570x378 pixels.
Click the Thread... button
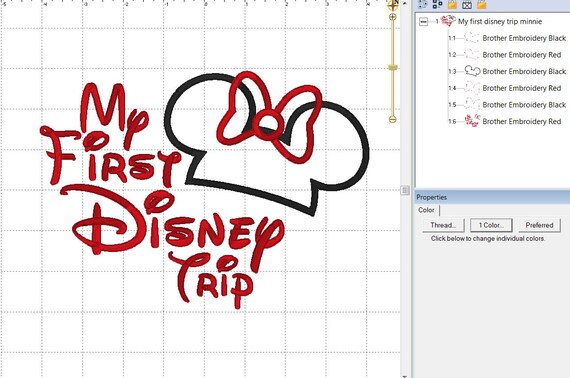(443, 225)
